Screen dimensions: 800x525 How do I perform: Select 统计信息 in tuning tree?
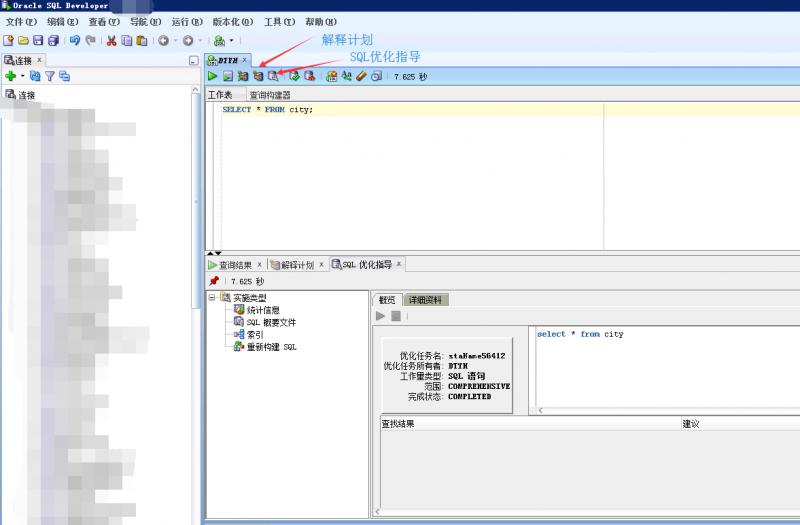[257, 310]
